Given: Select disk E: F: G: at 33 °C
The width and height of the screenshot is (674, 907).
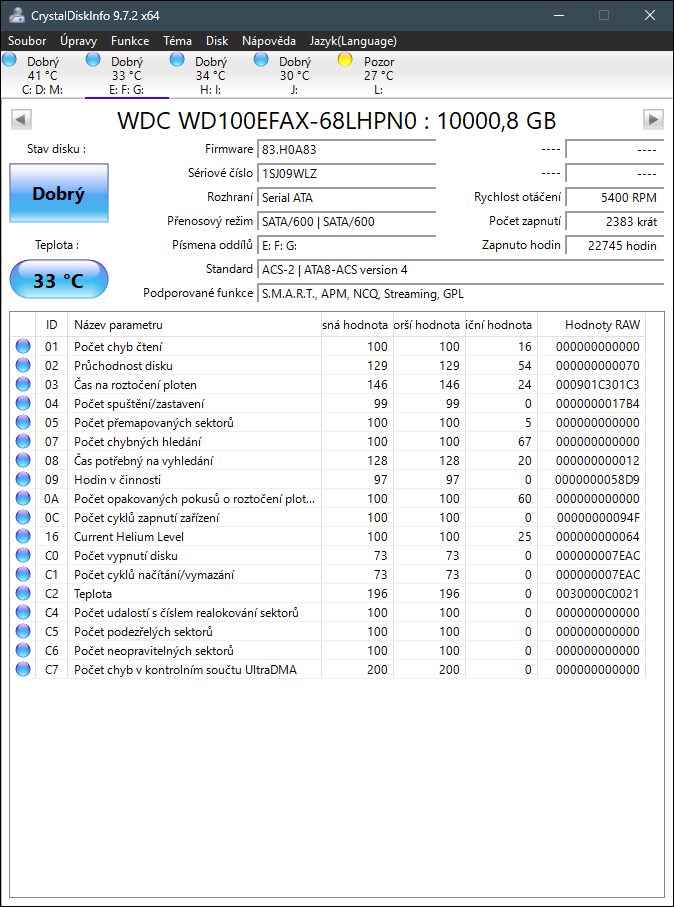Looking at the screenshot, I should pyautogui.click(x=127, y=75).
